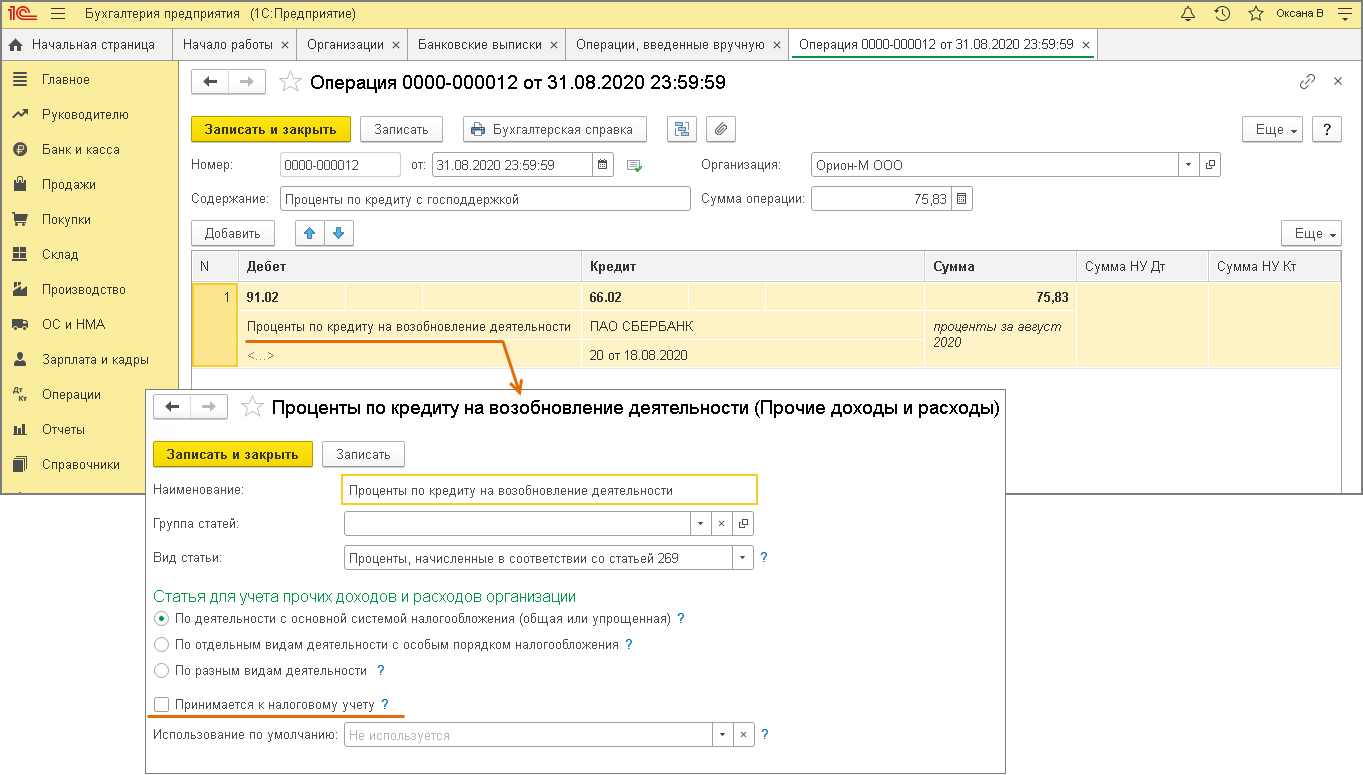Select По разным видам деятельности option
Image resolution: width=1363 pixels, height=775 pixels.
[x=162, y=671]
